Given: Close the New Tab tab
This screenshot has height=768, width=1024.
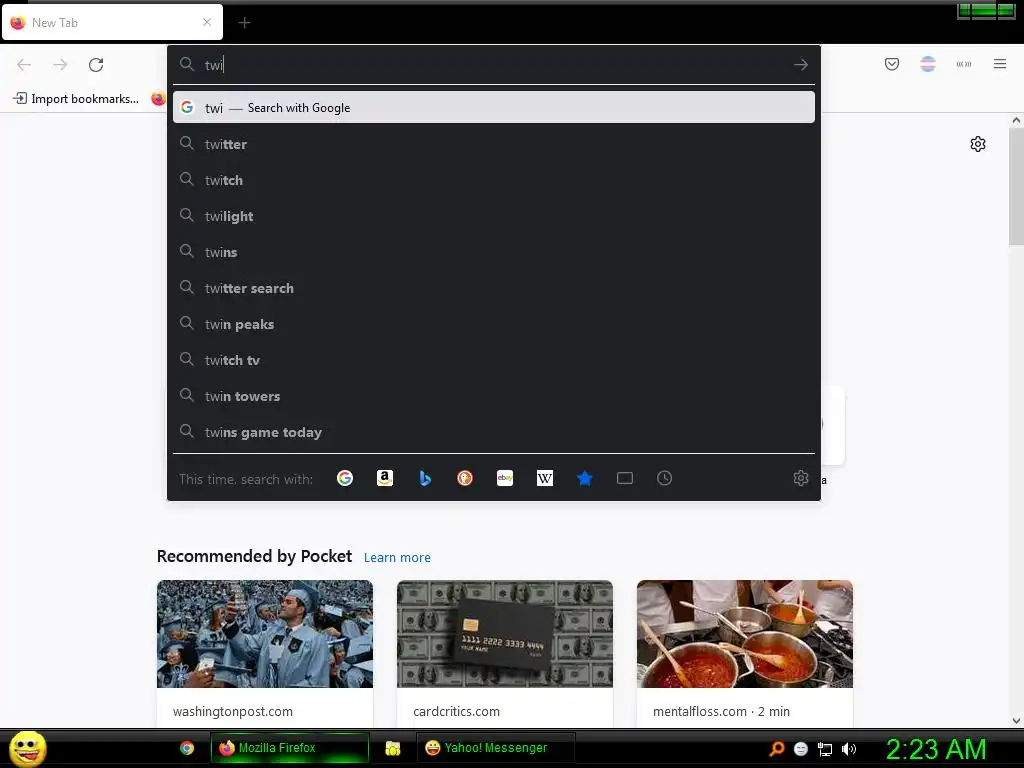Looking at the screenshot, I should coord(207,22).
